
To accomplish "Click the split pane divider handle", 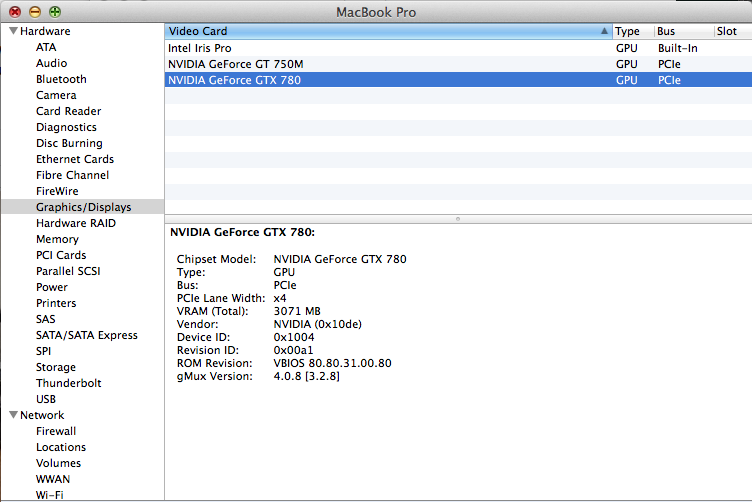I will pos(458,219).
